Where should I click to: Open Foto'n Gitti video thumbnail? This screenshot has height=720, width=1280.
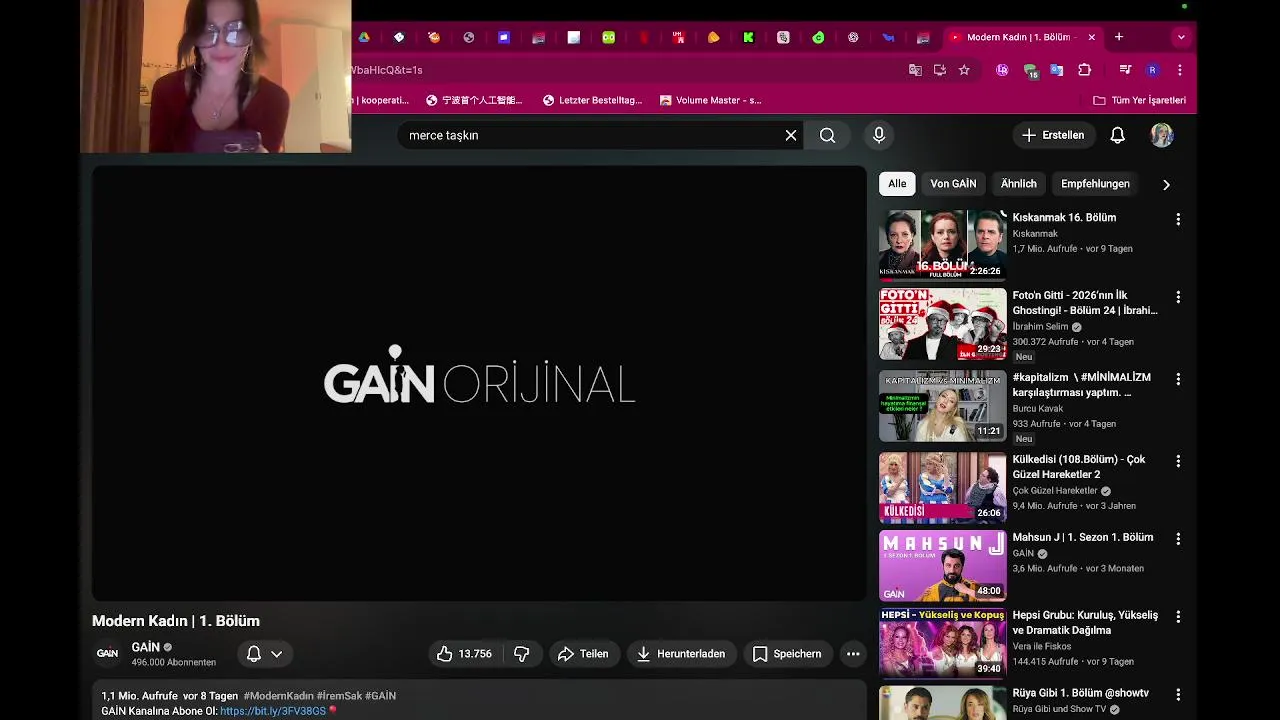pos(942,324)
